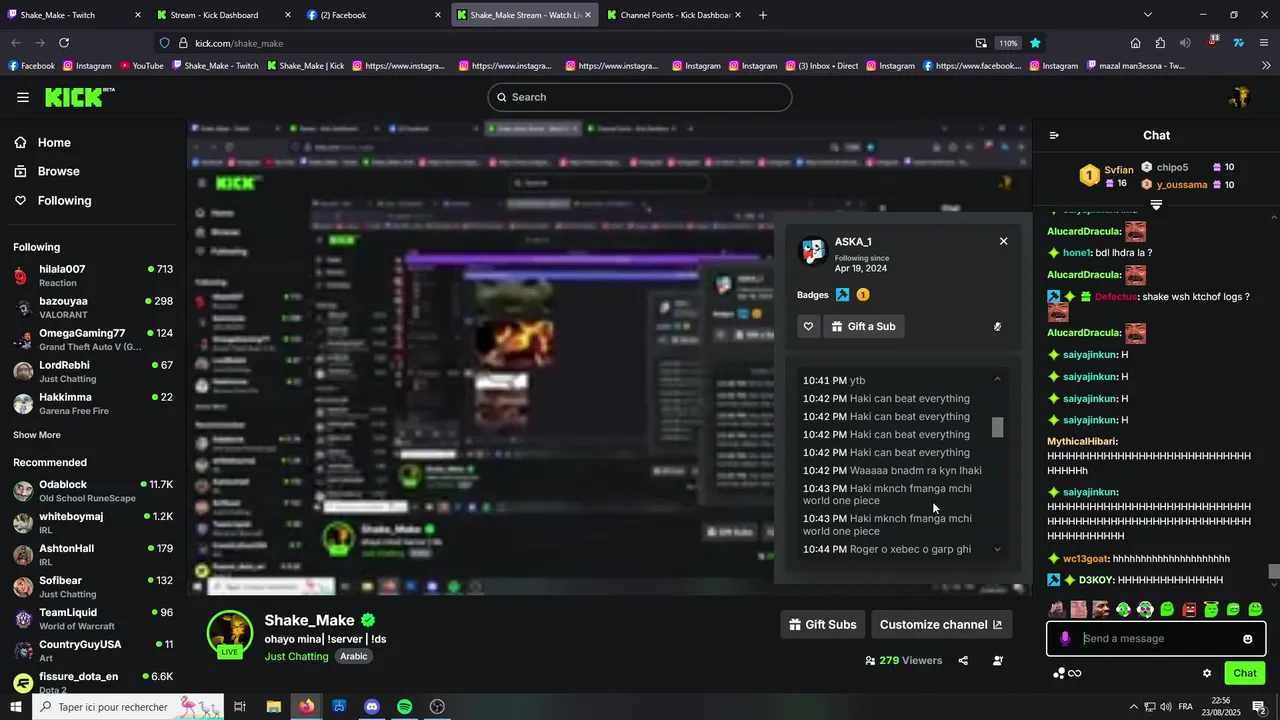1280x720 pixels.
Task: Click the main chat scrollbar thumb
Action: (x=1274, y=571)
